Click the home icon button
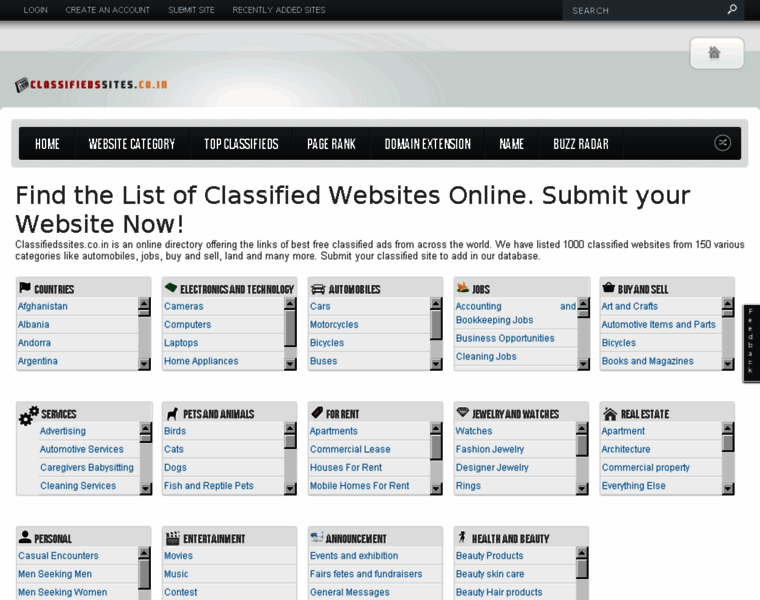 click(x=717, y=53)
